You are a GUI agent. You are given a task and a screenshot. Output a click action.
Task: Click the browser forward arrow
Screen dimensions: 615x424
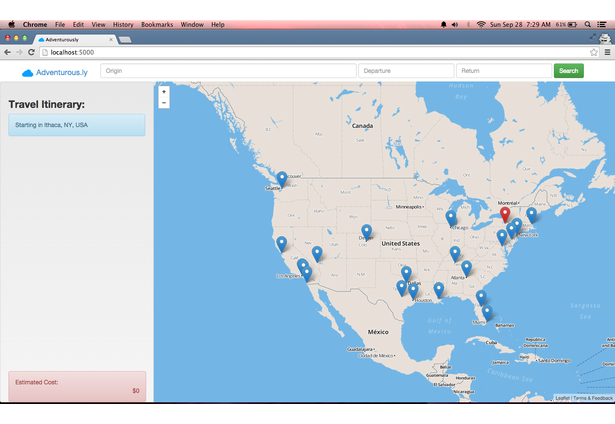click(x=19, y=52)
